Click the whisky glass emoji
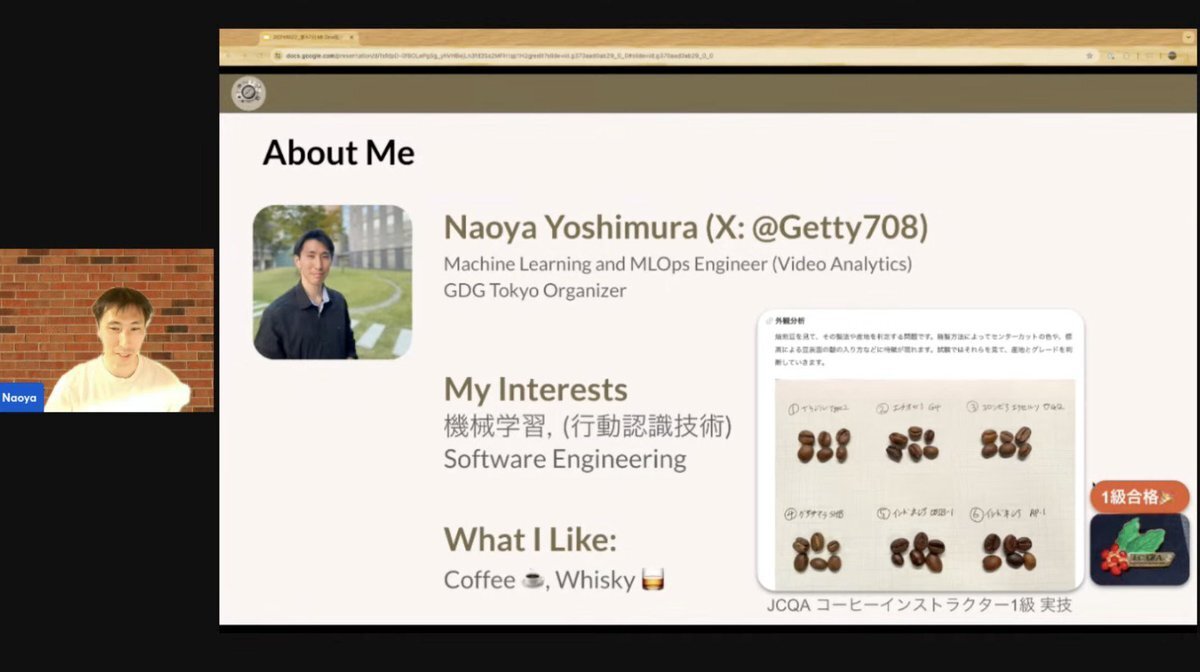 (653, 580)
